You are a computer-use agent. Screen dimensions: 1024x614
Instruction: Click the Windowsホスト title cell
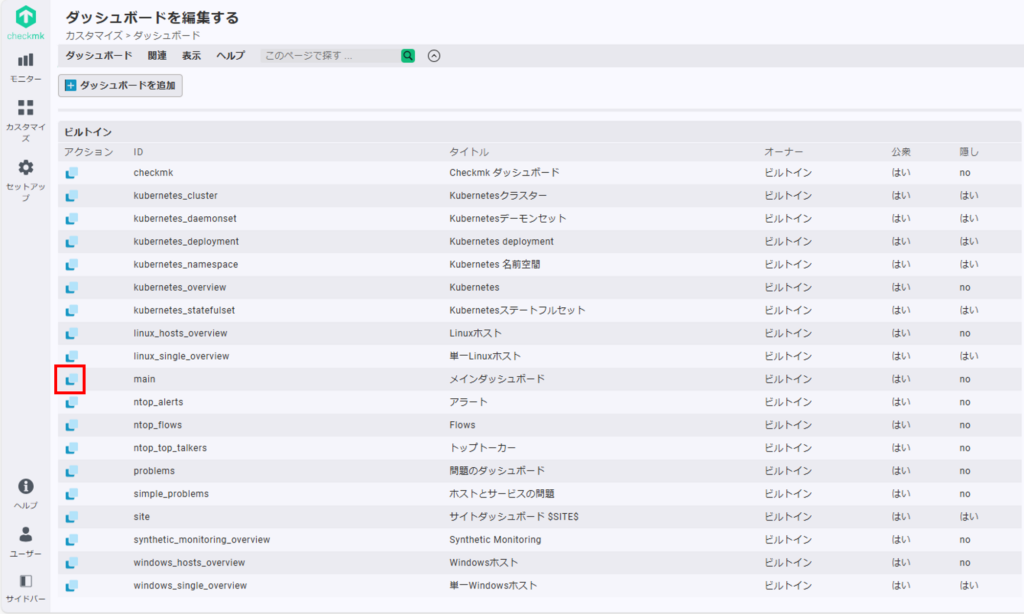[483, 563]
